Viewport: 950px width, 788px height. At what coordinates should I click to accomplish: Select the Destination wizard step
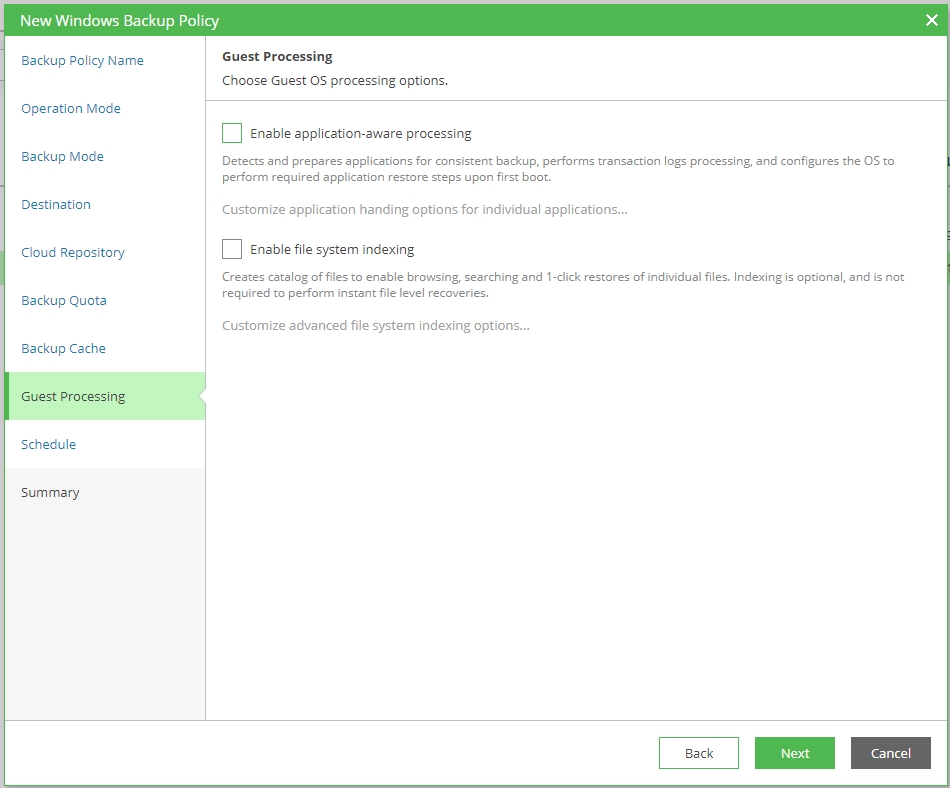[x=56, y=204]
